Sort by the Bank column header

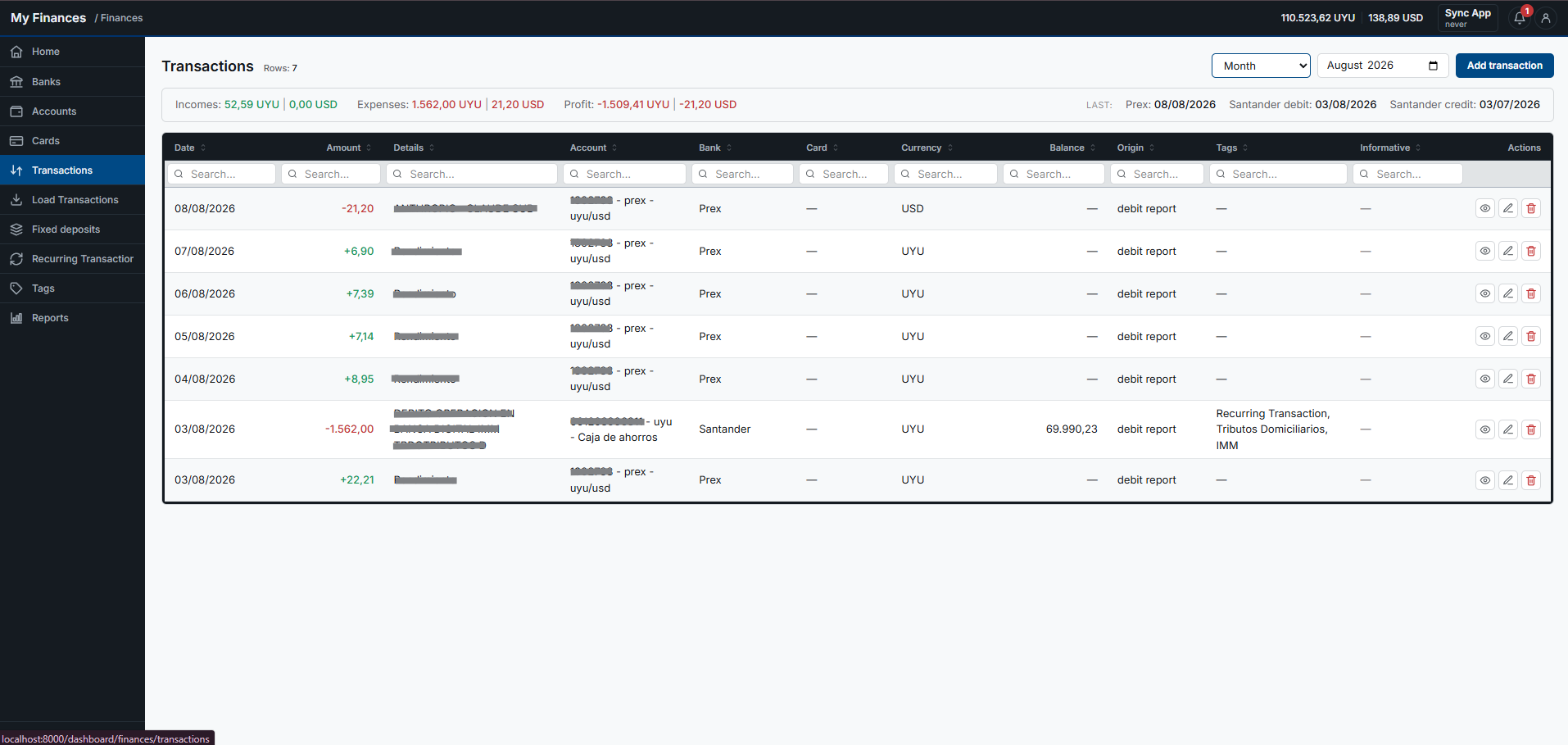coord(715,148)
